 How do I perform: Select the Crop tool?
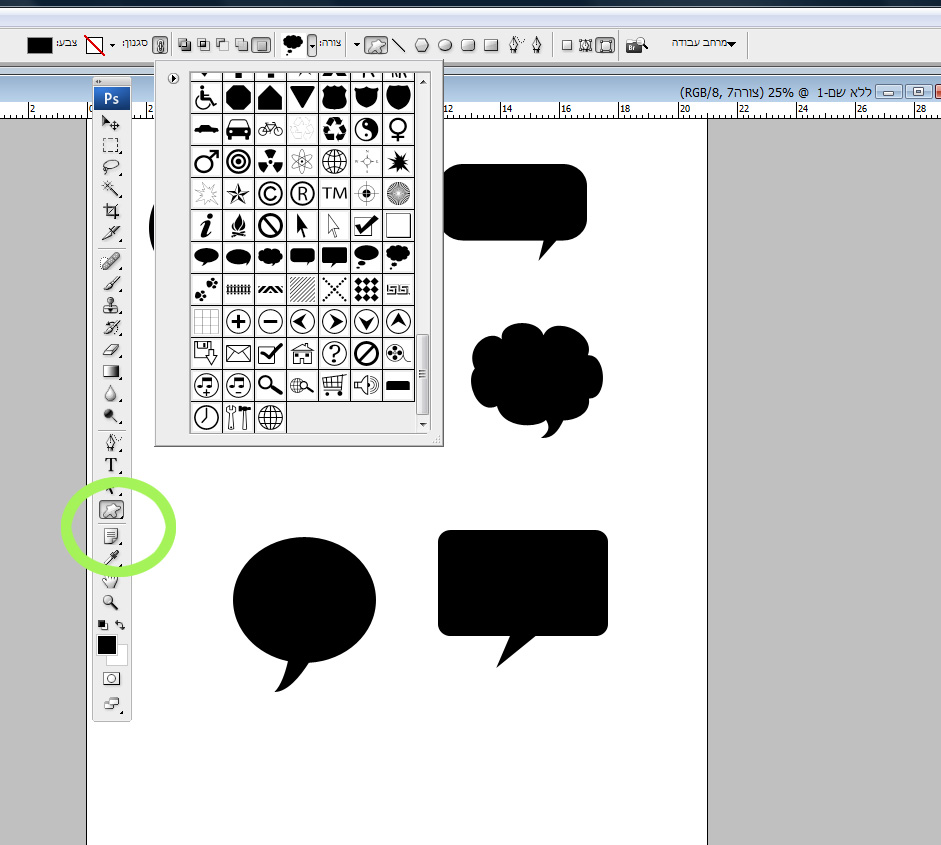pyautogui.click(x=111, y=211)
